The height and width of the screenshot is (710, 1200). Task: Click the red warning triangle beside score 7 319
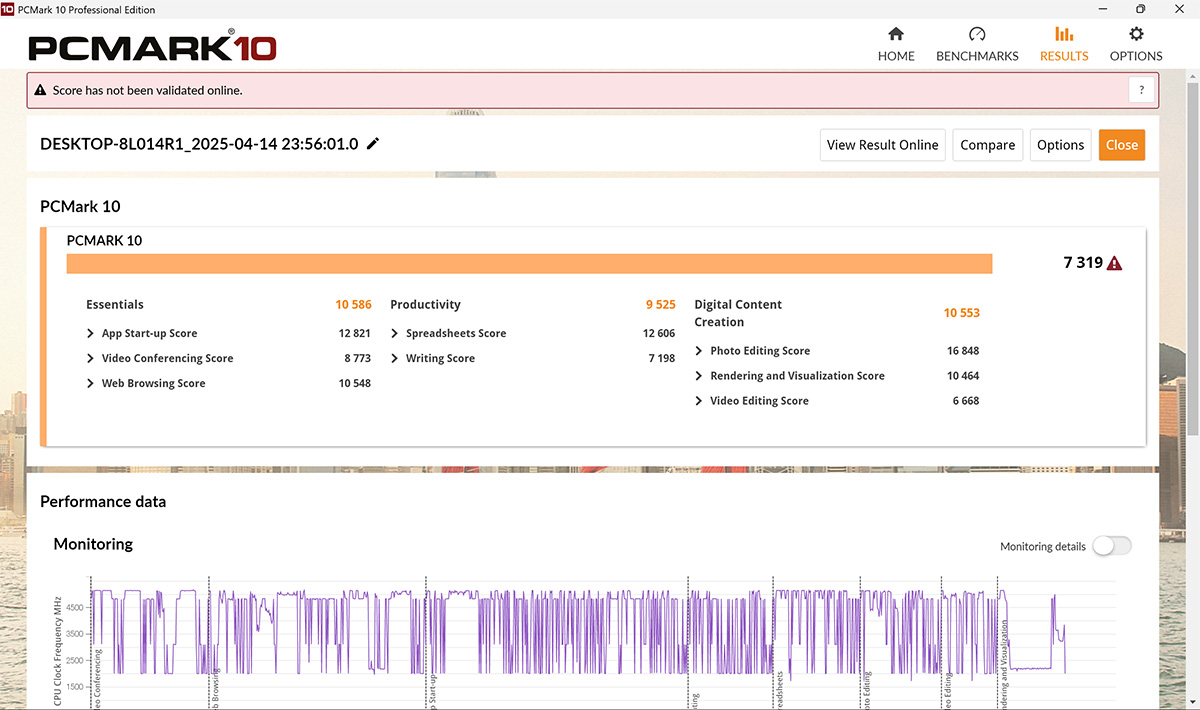tap(1115, 264)
